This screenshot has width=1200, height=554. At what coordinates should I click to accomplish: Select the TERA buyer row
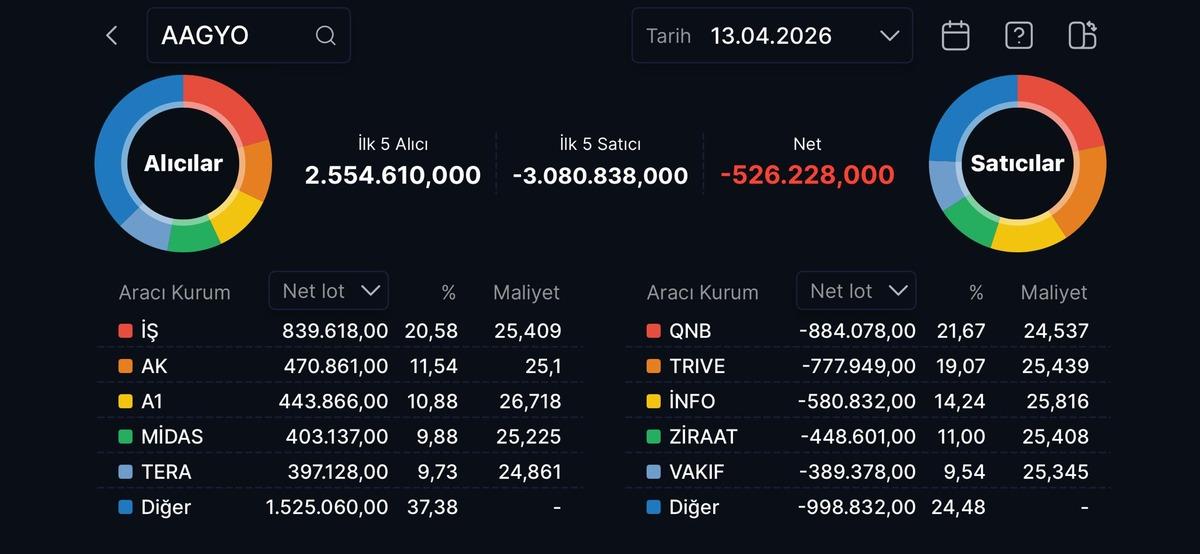point(339,472)
